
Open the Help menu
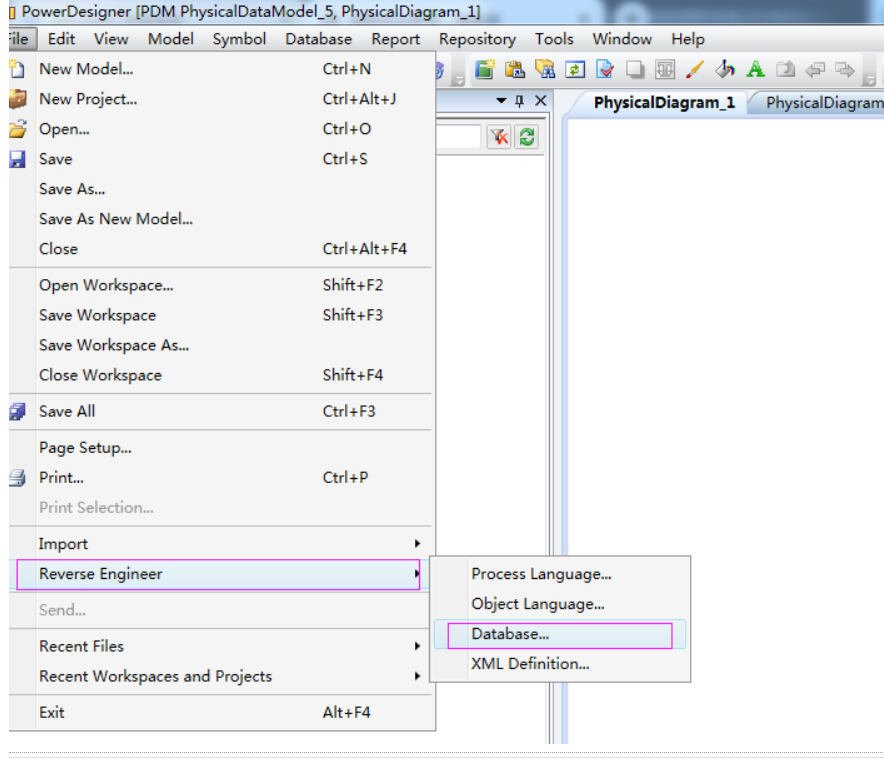(x=688, y=39)
